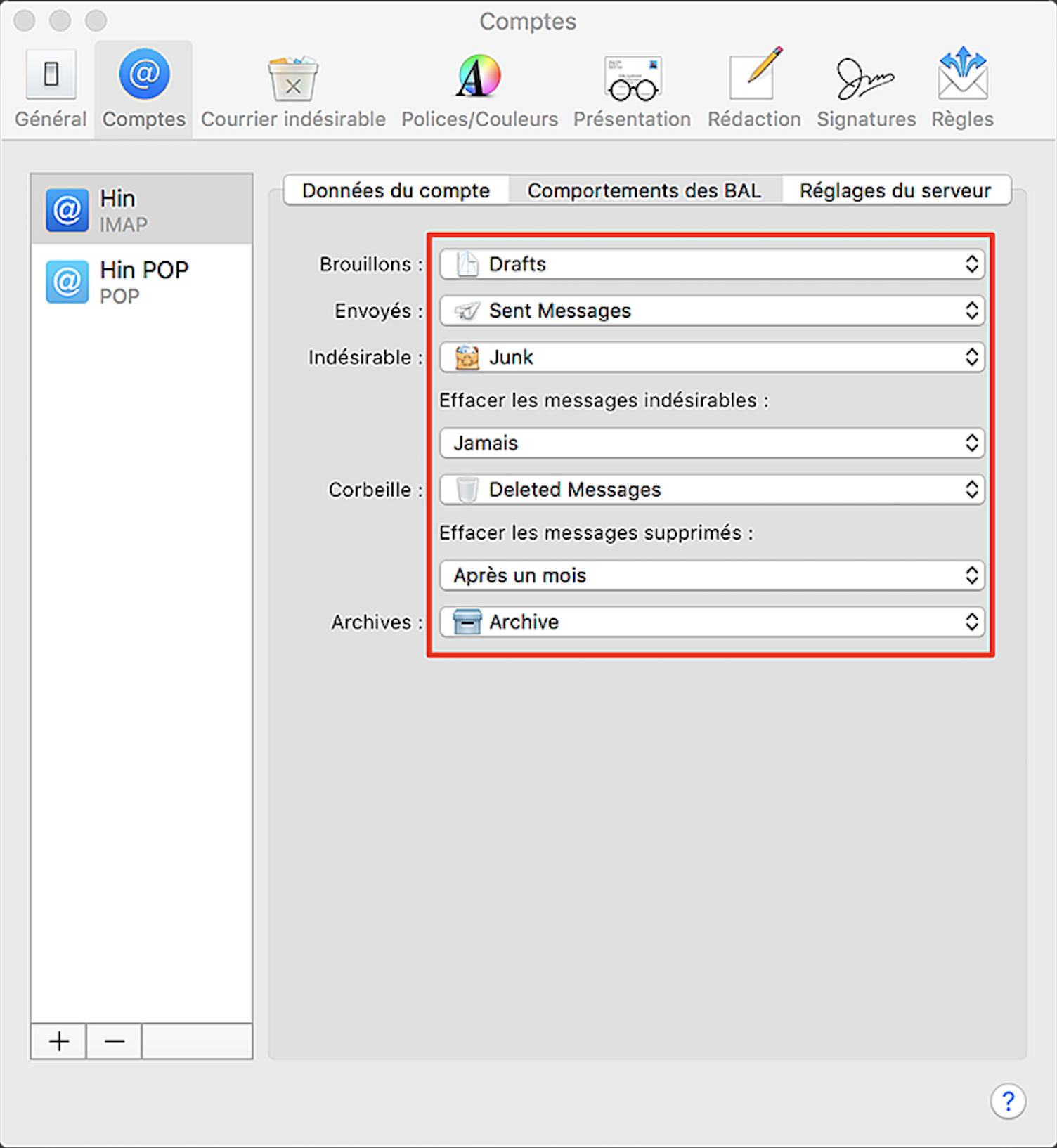Open help with question mark button
Image resolution: width=1057 pixels, height=1148 pixels.
[x=1008, y=1101]
